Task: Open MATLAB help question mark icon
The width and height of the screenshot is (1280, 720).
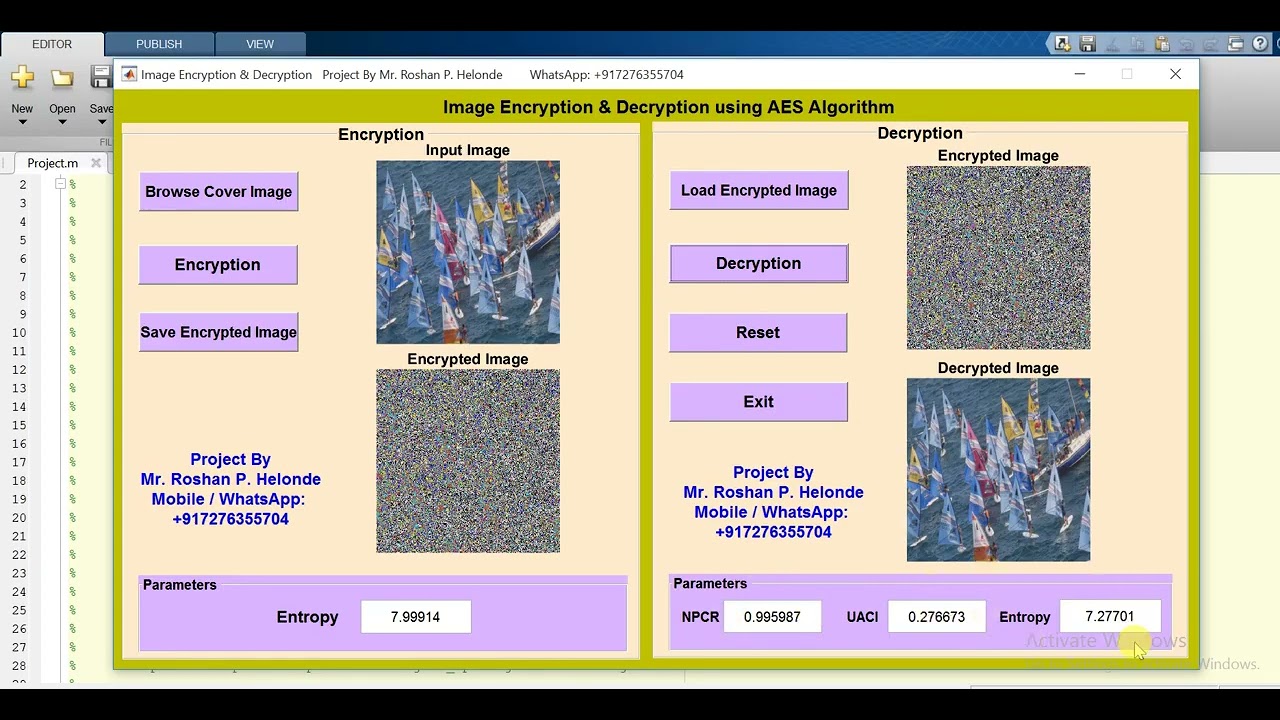Action: tap(1260, 44)
